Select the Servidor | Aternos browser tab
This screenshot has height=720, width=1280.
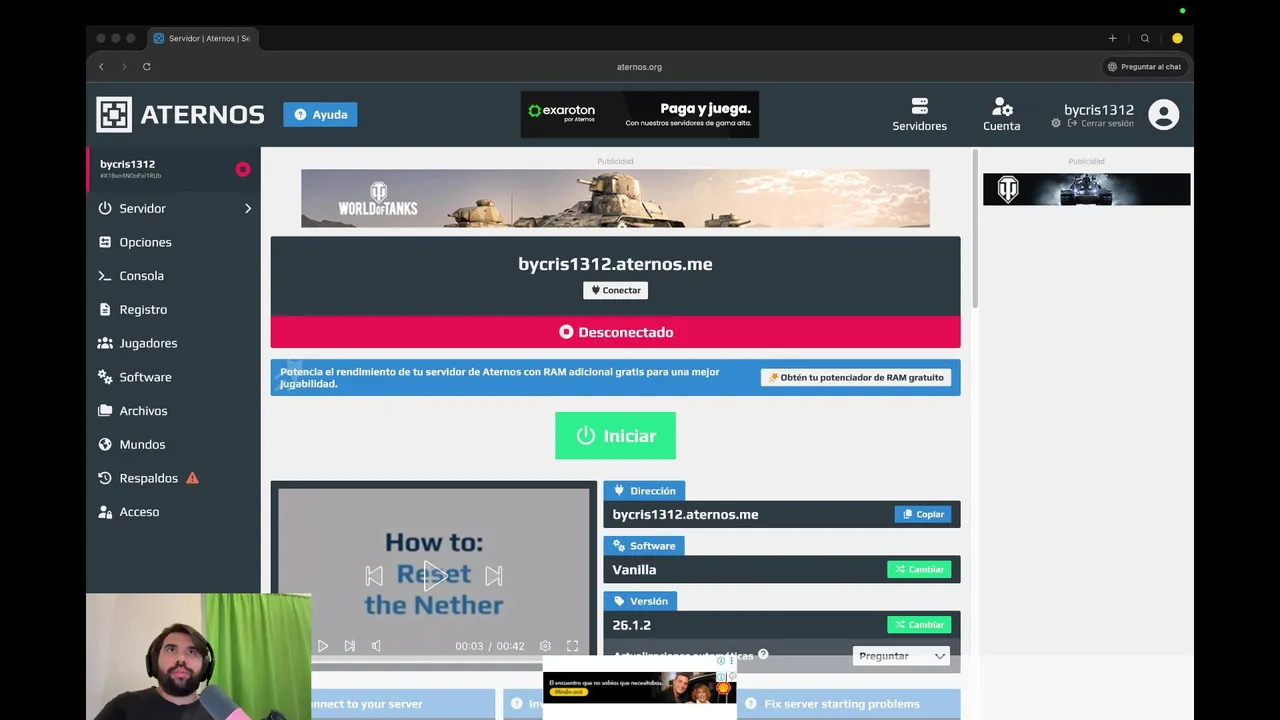click(204, 38)
